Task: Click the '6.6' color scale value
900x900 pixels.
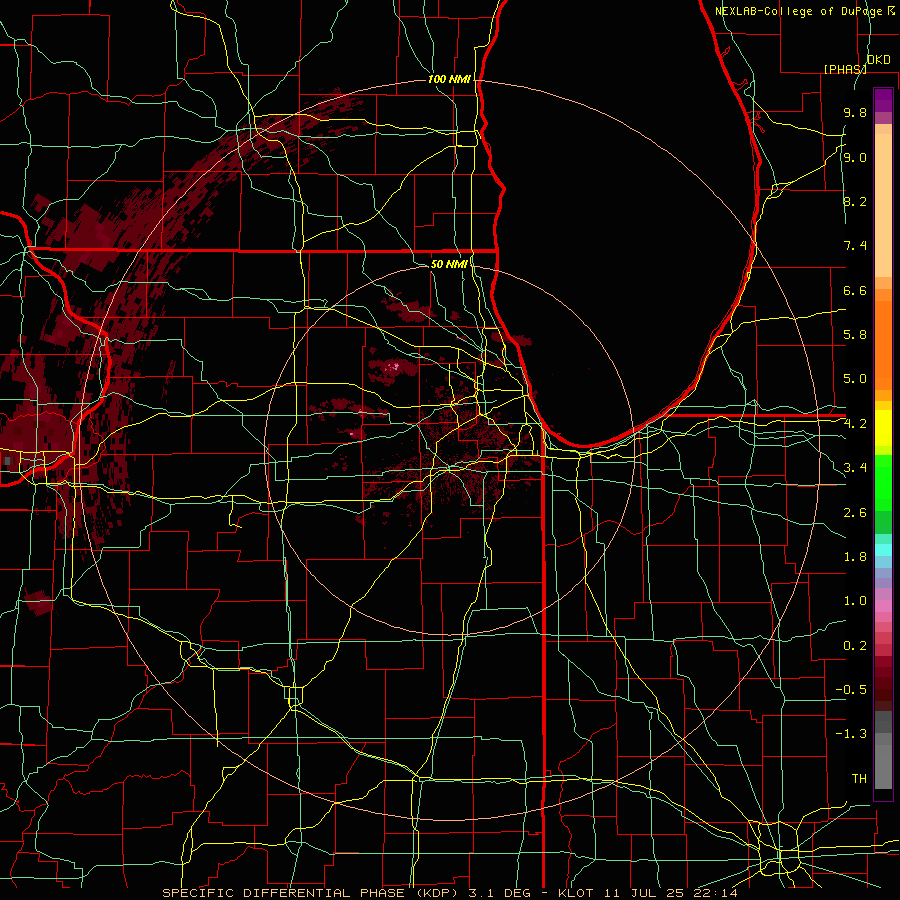Action: point(855,290)
